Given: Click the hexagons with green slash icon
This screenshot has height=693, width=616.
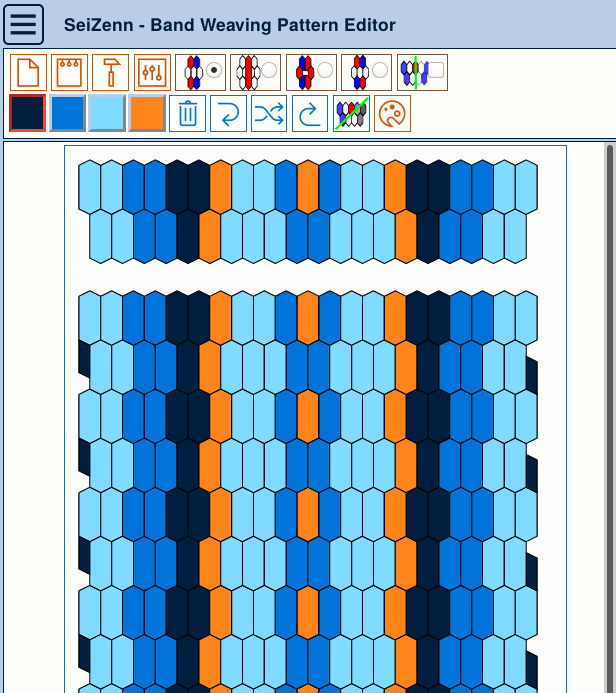Looking at the screenshot, I should (x=351, y=114).
